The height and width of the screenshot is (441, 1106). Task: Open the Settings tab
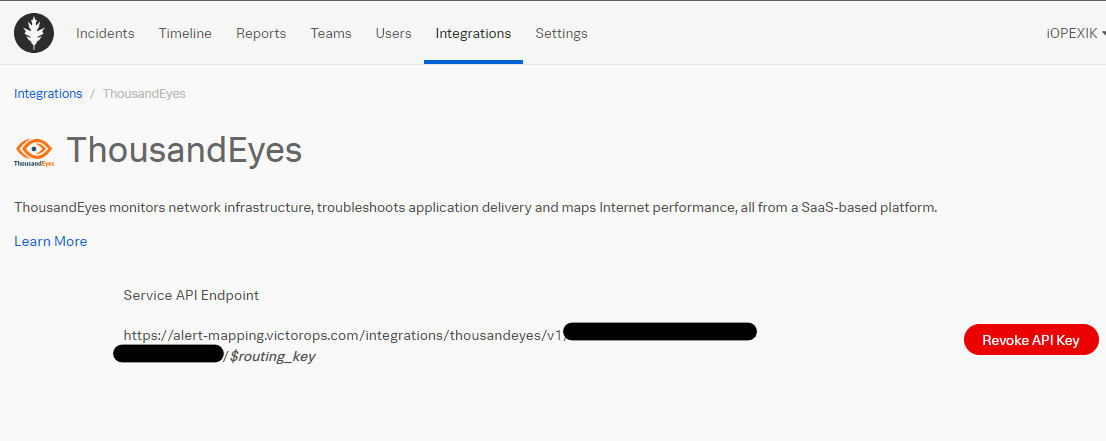tap(561, 33)
